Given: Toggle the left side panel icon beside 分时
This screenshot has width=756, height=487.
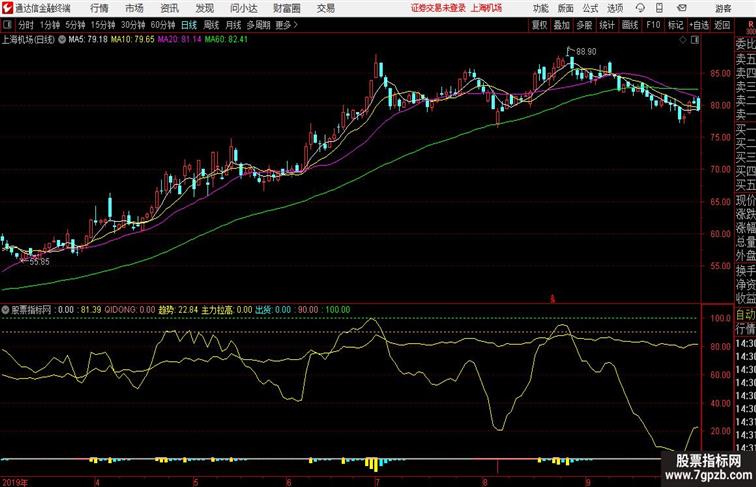Looking at the screenshot, I should click(7, 25).
